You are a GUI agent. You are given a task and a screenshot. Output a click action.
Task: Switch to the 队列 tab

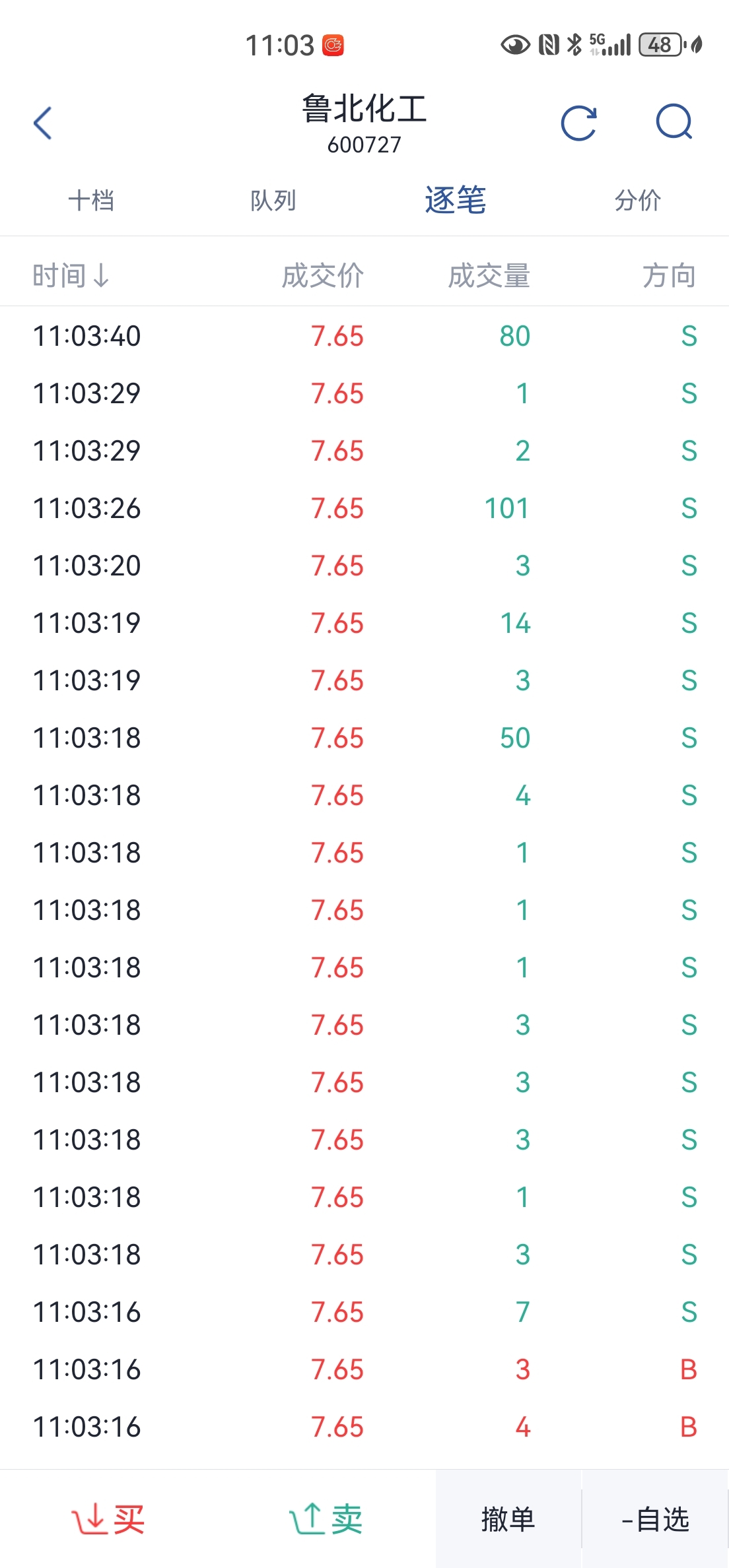[273, 201]
